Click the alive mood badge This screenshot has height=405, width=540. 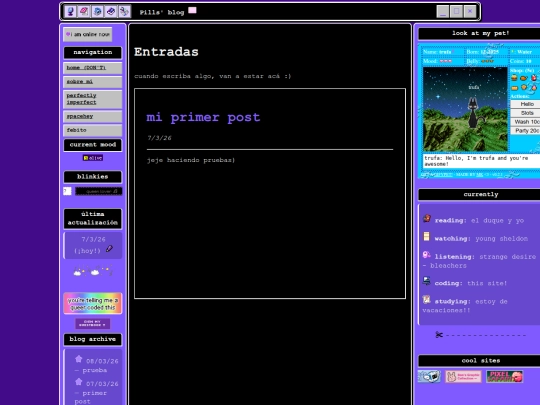point(93,158)
